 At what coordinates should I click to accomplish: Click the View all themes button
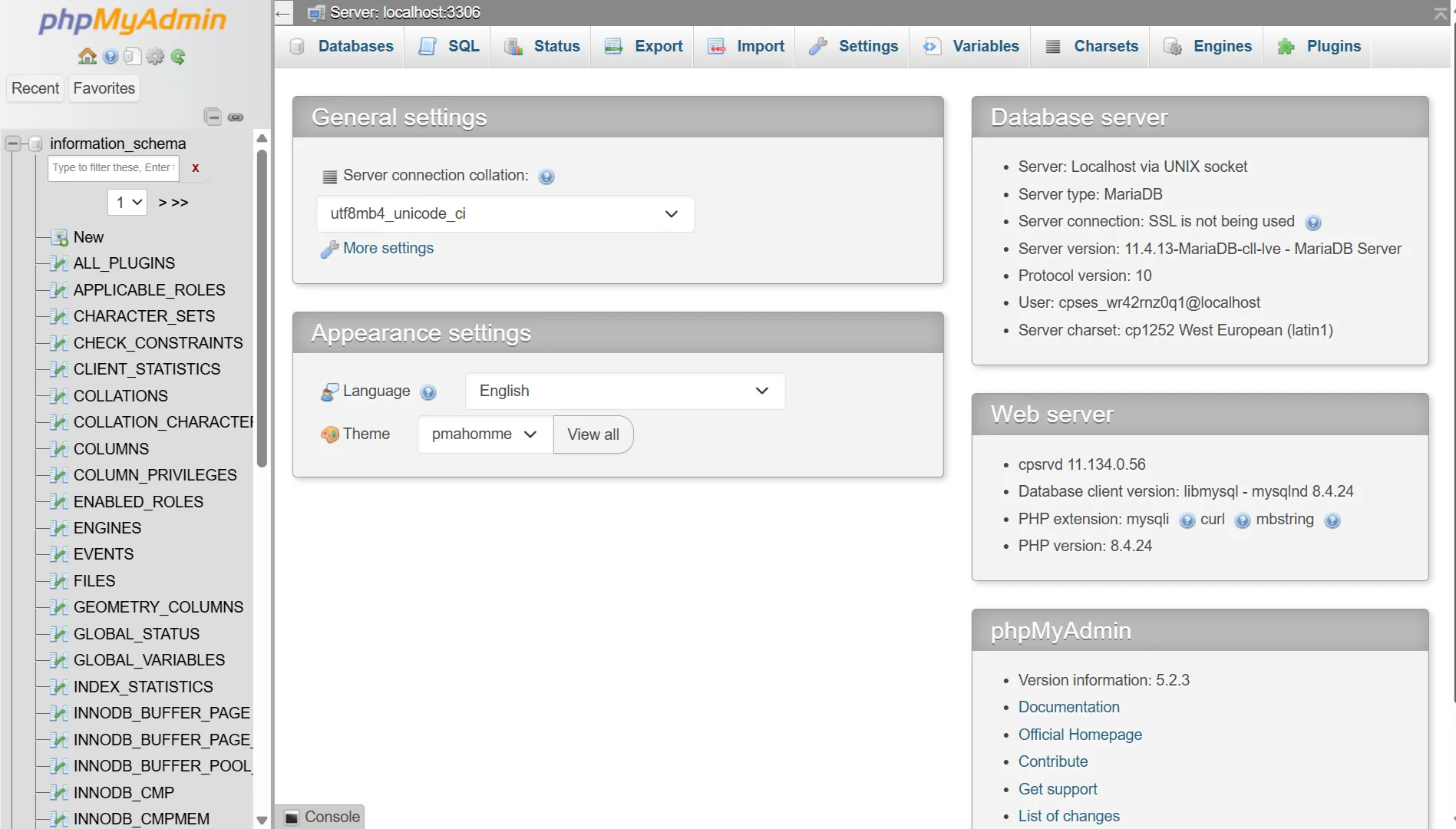coord(593,434)
